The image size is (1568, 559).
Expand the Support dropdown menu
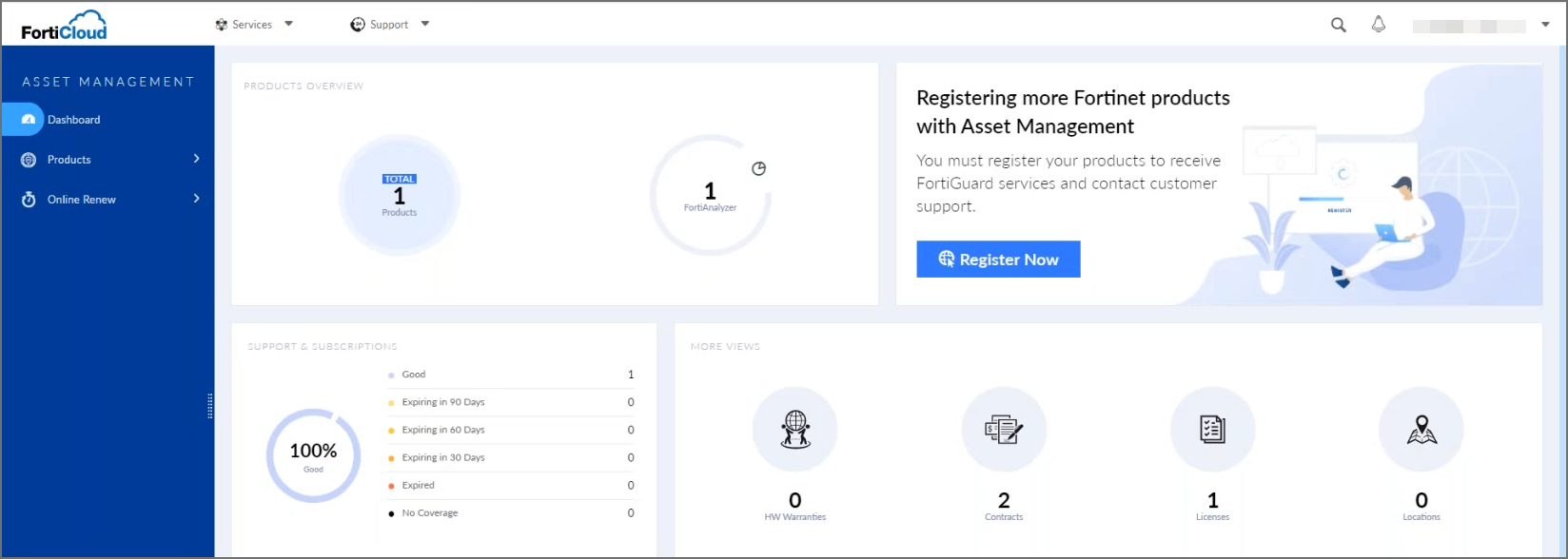pyautogui.click(x=390, y=25)
